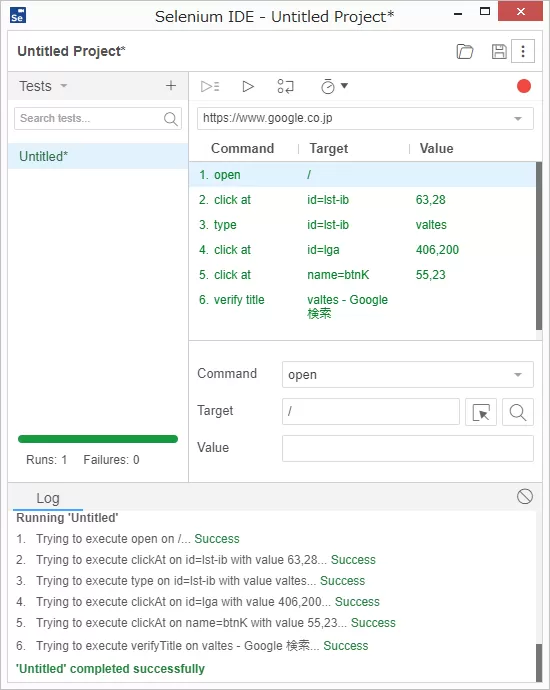Open speed dropdown arrow beside timer
Viewport: 550px width, 690px height.
tap(345, 86)
